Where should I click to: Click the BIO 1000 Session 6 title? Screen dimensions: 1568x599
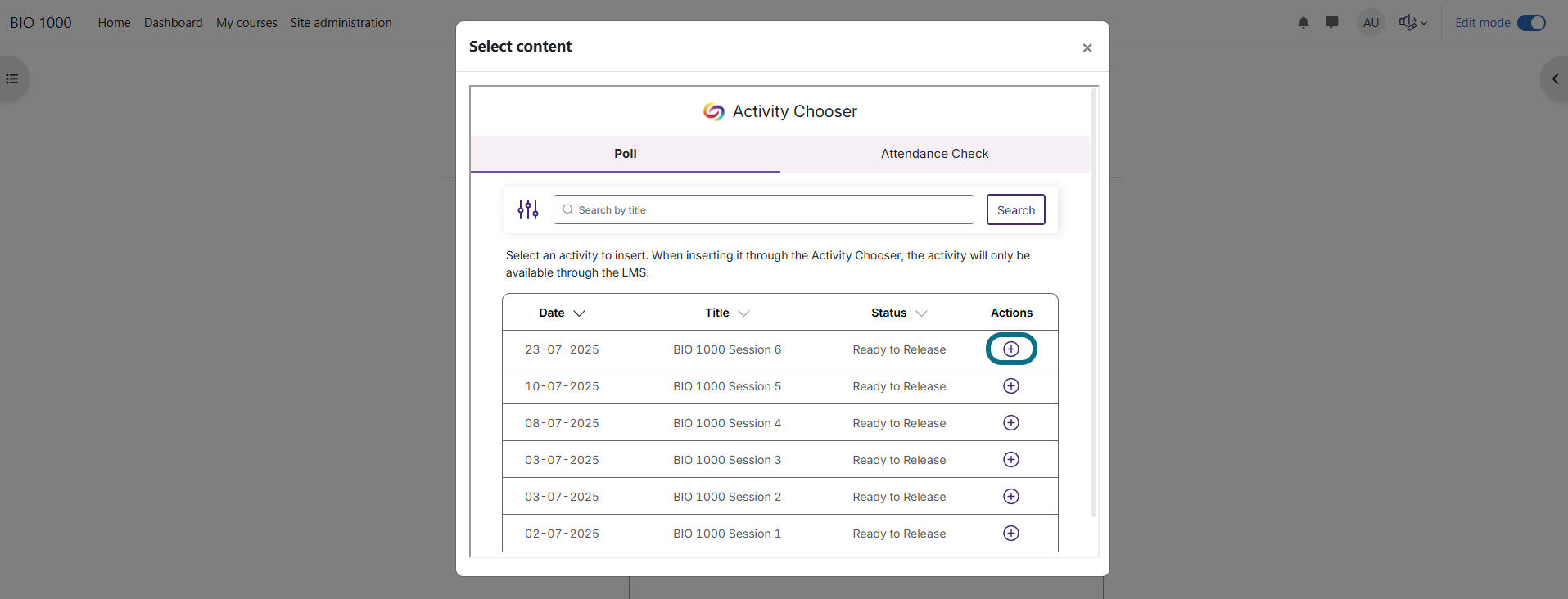tap(727, 349)
